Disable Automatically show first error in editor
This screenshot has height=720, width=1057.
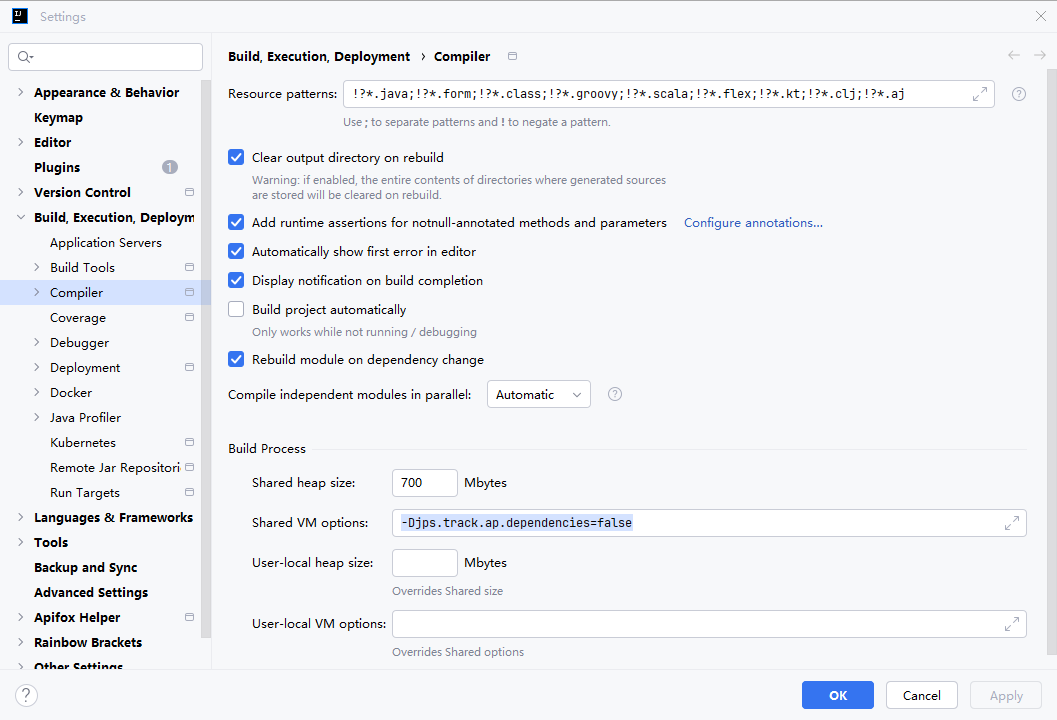click(x=236, y=251)
